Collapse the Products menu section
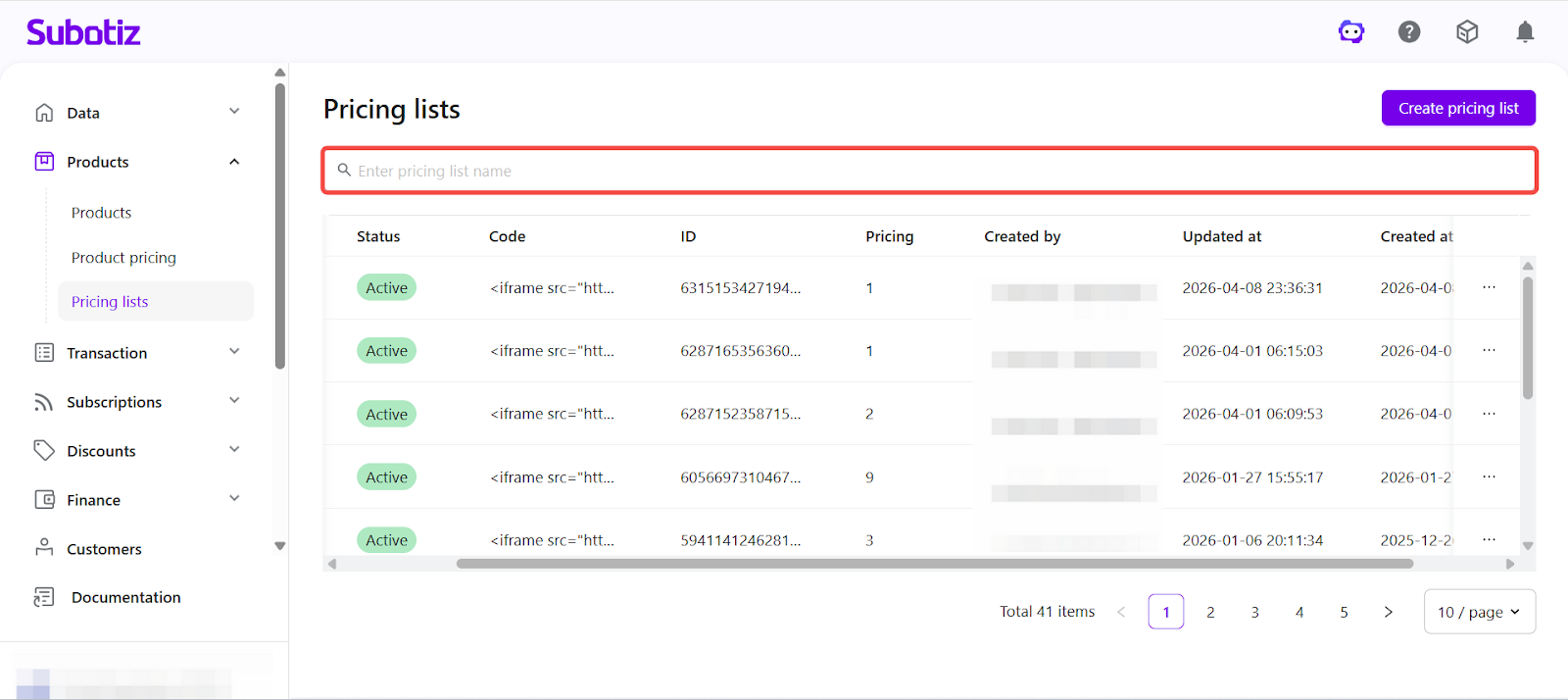 click(234, 162)
